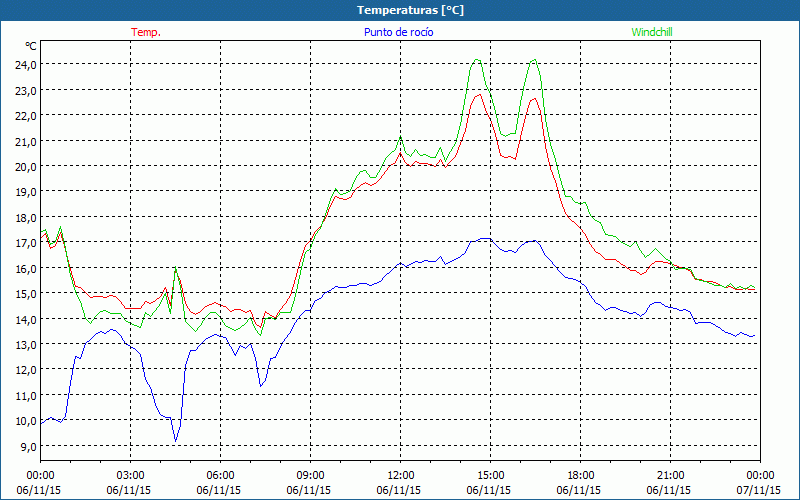The image size is (800, 500).
Task: Click the 14,0 y-axis value
Action: 27,319
